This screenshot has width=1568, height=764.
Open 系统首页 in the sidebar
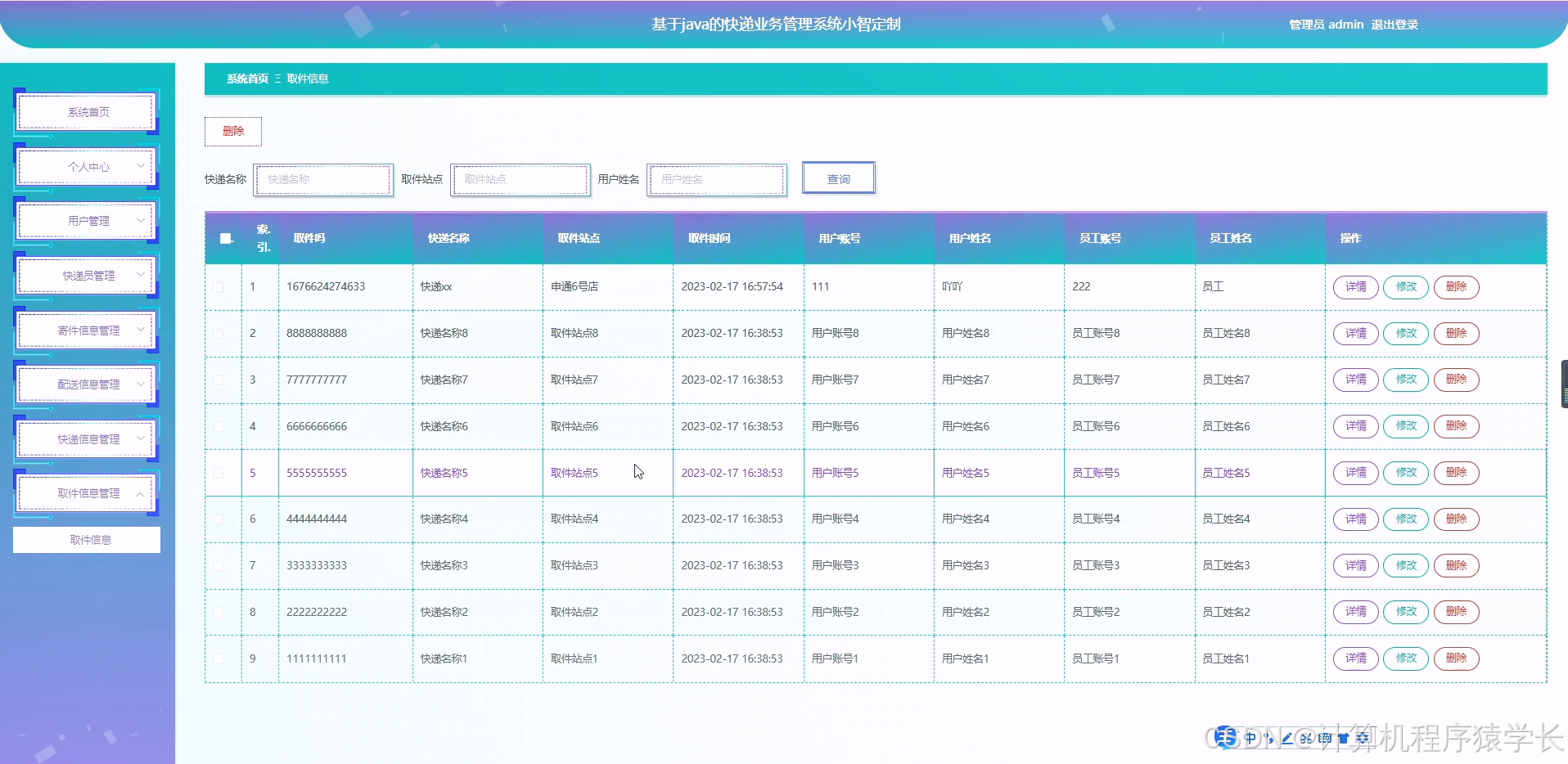[x=87, y=112]
